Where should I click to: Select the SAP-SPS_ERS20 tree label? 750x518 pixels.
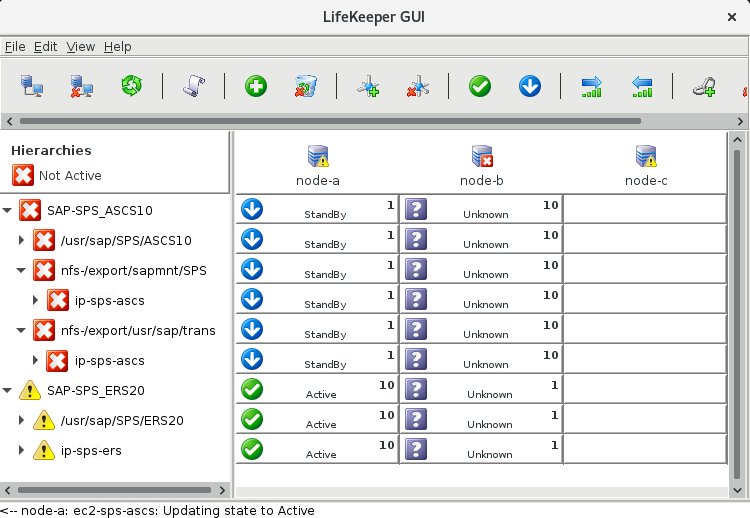click(x=96, y=391)
